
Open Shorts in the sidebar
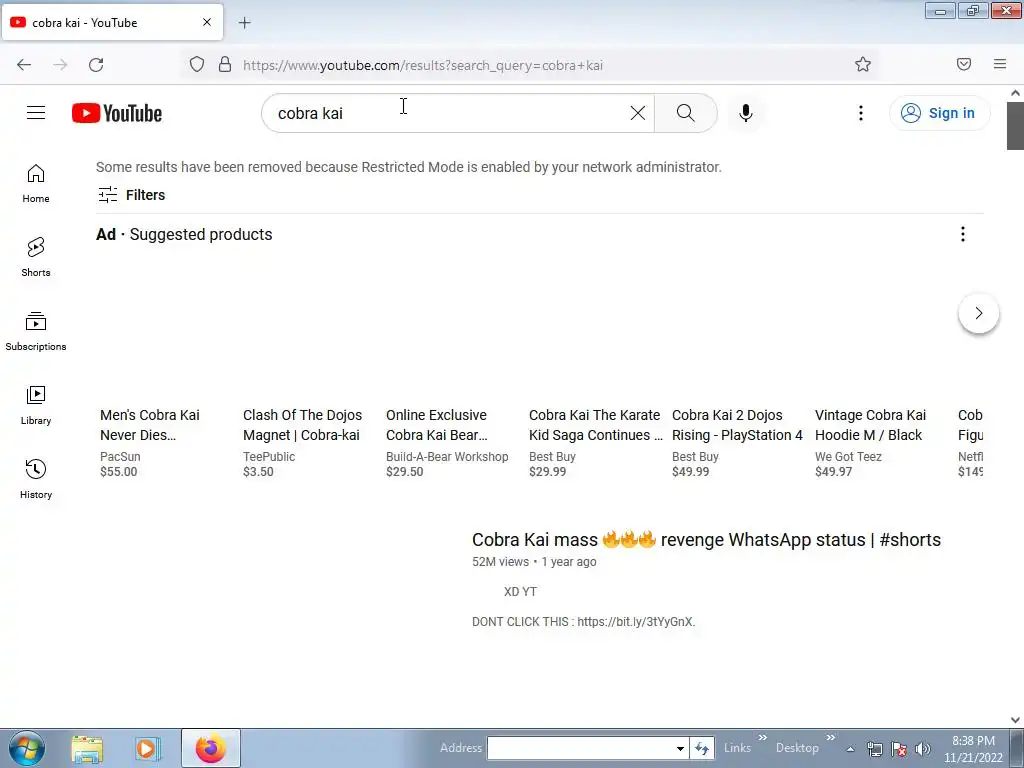[36, 257]
